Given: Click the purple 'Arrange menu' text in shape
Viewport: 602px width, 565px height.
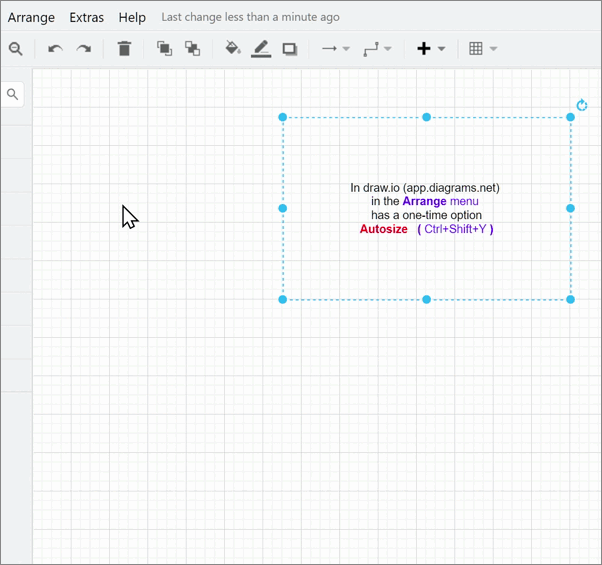Looking at the screenshot, I should [440, 201].
